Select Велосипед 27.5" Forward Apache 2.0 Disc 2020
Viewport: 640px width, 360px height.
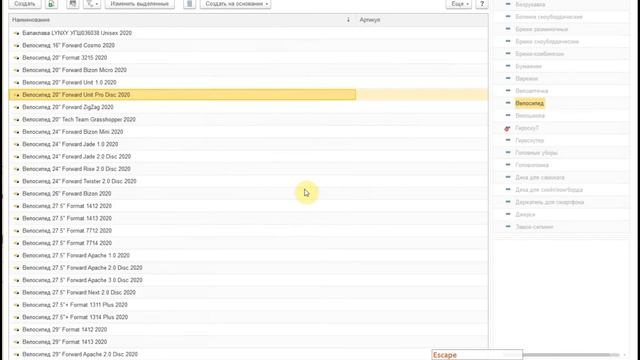coord(248,268)
